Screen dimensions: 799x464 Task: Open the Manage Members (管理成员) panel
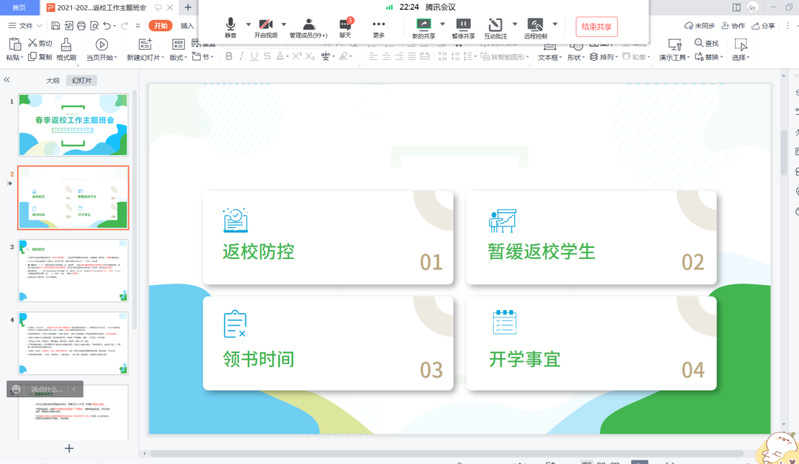point(309,26)
